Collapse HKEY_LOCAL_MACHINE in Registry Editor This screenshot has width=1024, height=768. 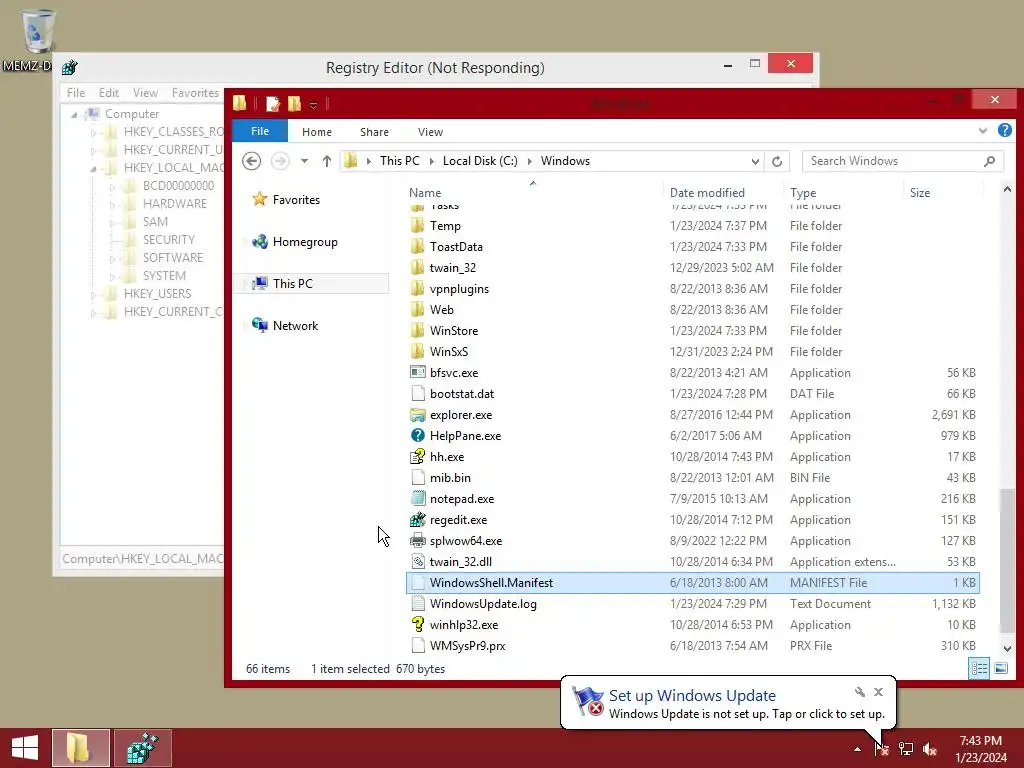tap(93, 168)
